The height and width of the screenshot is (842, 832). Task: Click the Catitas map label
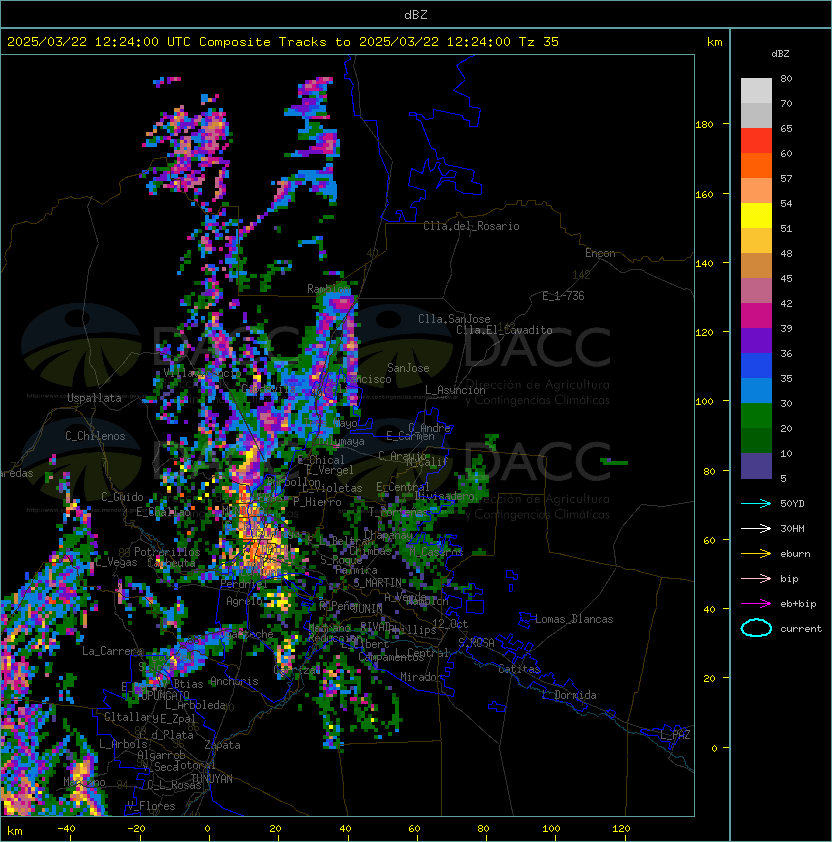pos(519,669)
